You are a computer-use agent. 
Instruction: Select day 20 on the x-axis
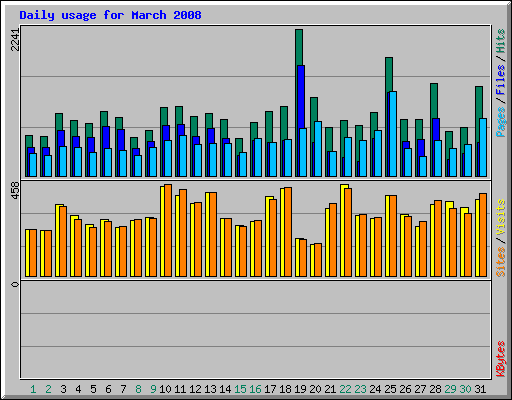click(315, 389)
